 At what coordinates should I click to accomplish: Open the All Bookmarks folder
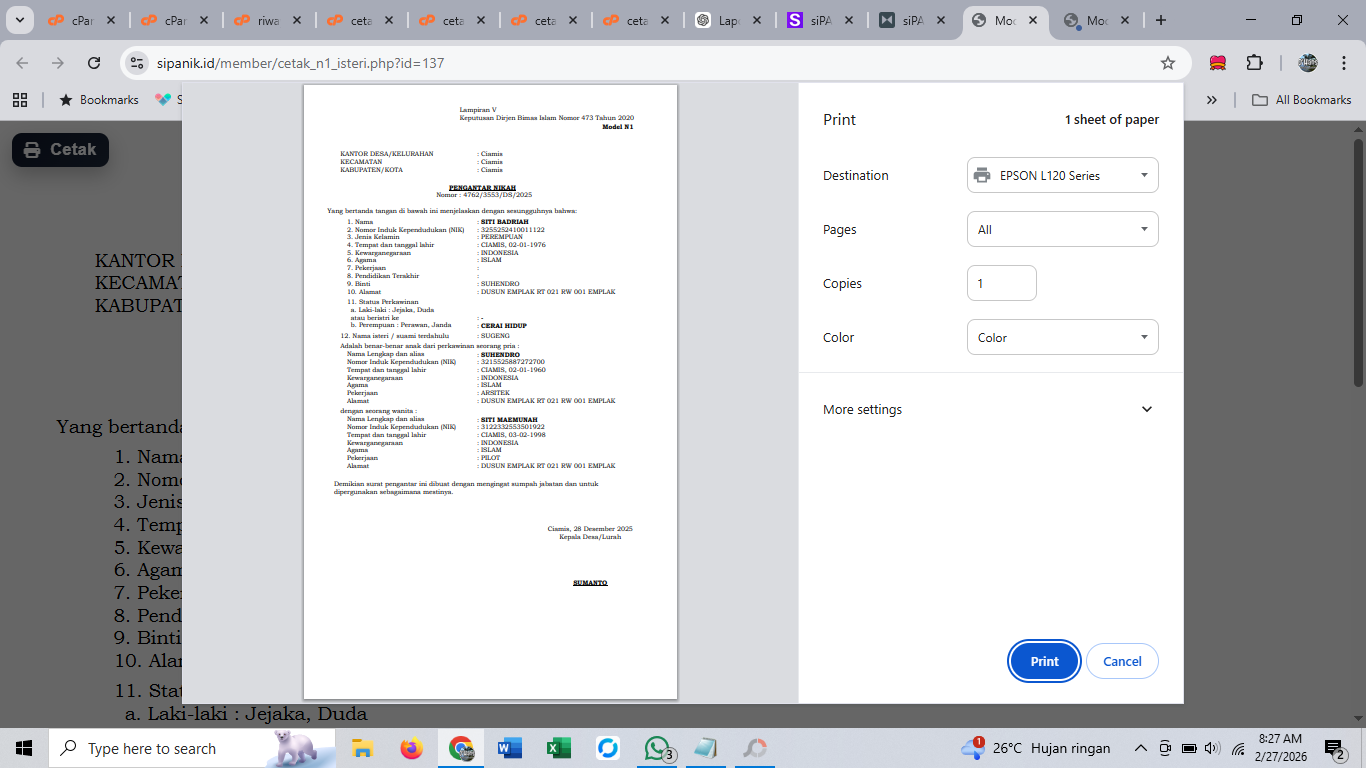[x=1302, y=100]
